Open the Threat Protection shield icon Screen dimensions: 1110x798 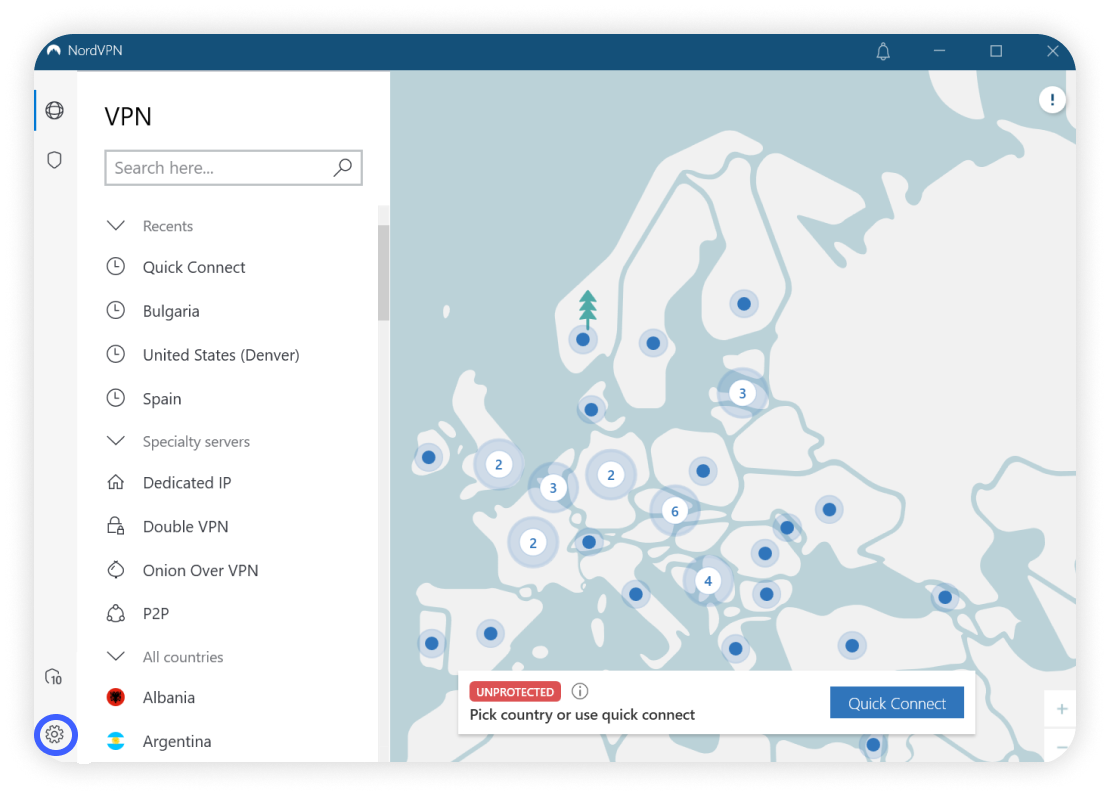[x=55, y=160]
